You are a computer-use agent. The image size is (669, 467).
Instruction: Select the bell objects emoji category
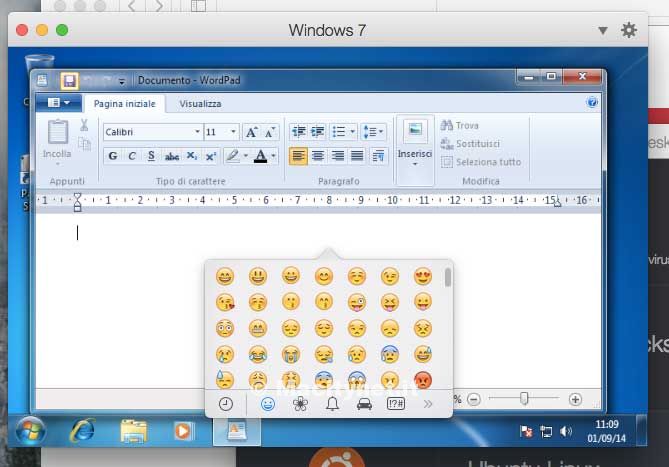(333, 404)
